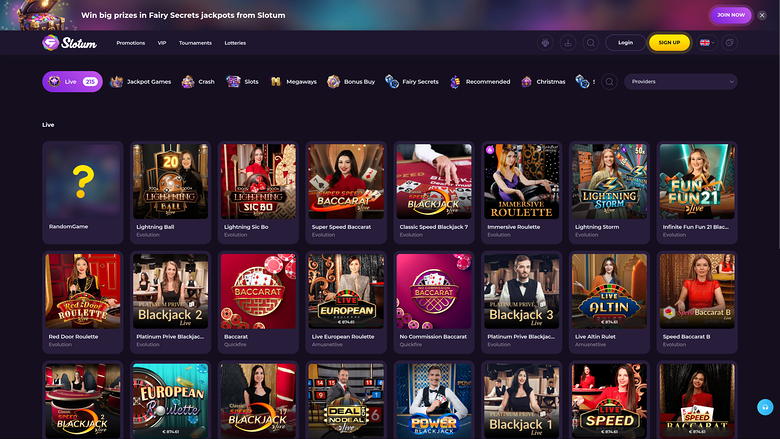
Task: Open the Speed Baccarat B thumbnail
Action: click(697, 291)
